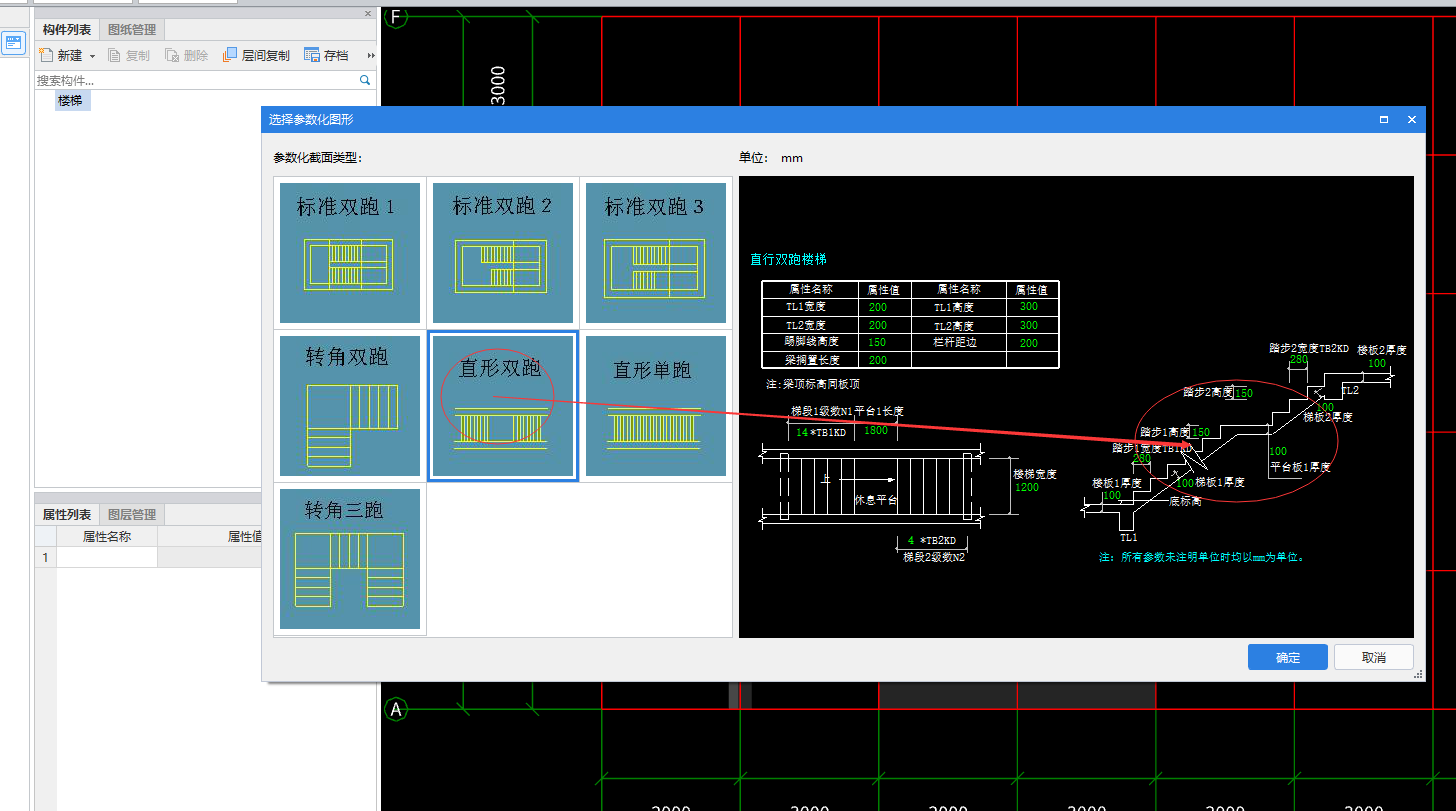Click the search magnifier icon

click(365, 80)
